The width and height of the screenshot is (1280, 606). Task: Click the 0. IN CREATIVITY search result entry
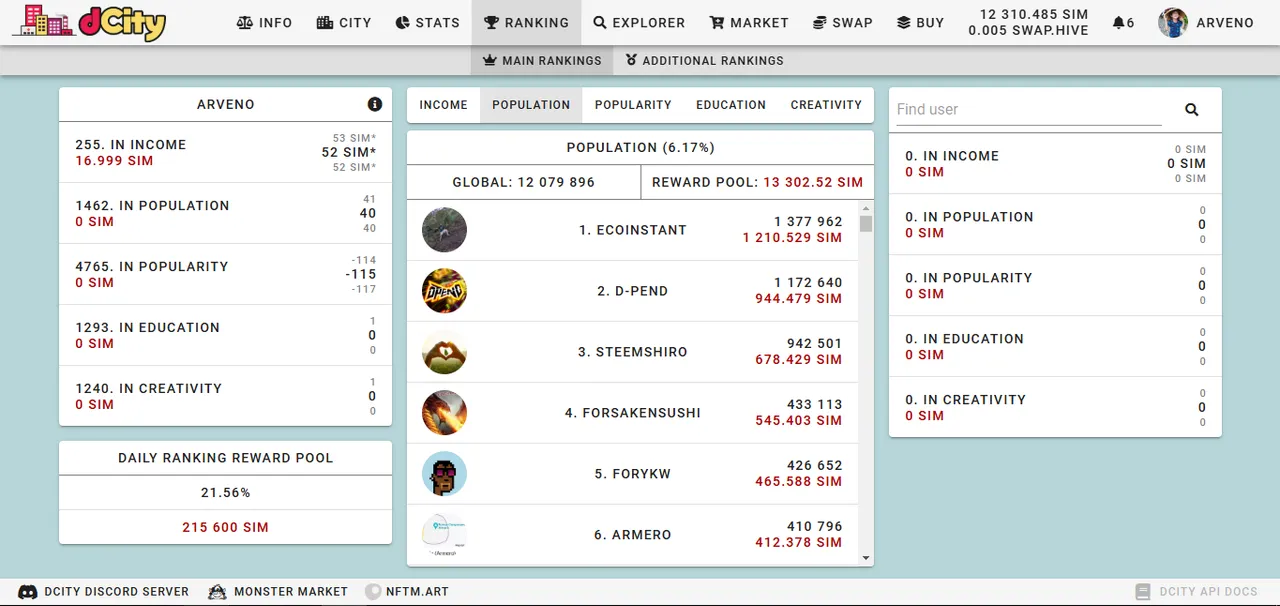1055,407
